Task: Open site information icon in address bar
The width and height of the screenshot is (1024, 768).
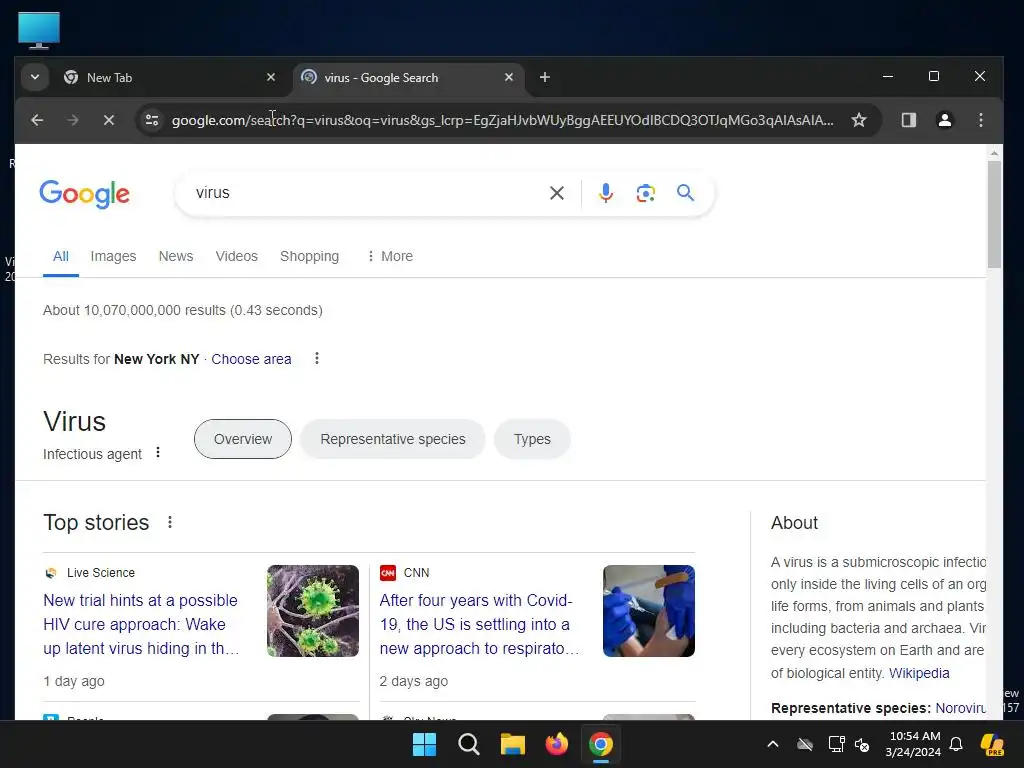Action: click(x=152, y=120)
